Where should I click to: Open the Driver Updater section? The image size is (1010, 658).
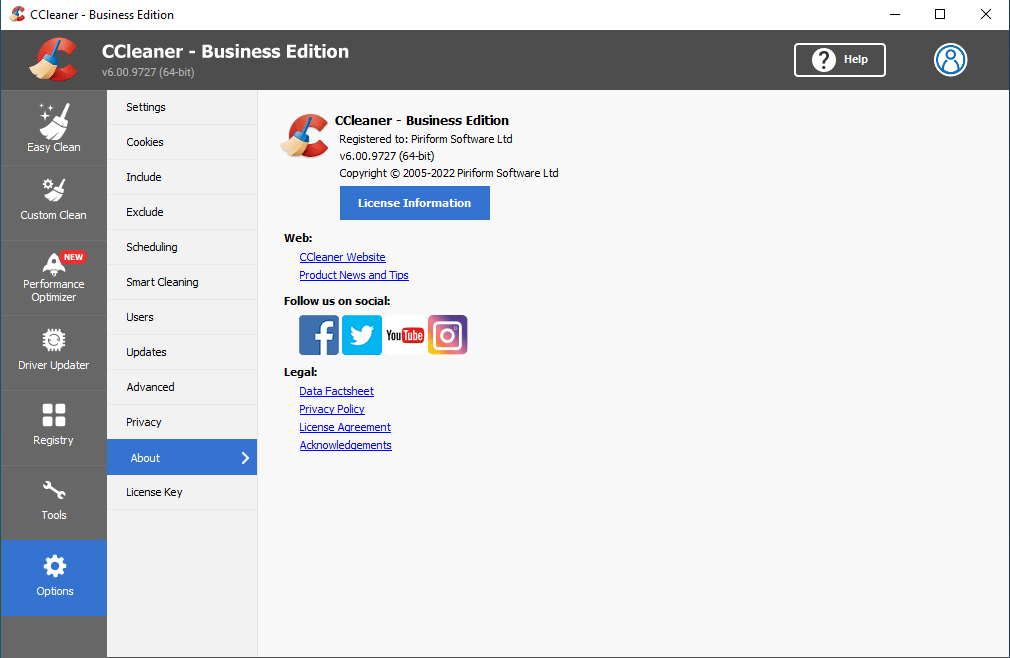[x=53, y=353]
